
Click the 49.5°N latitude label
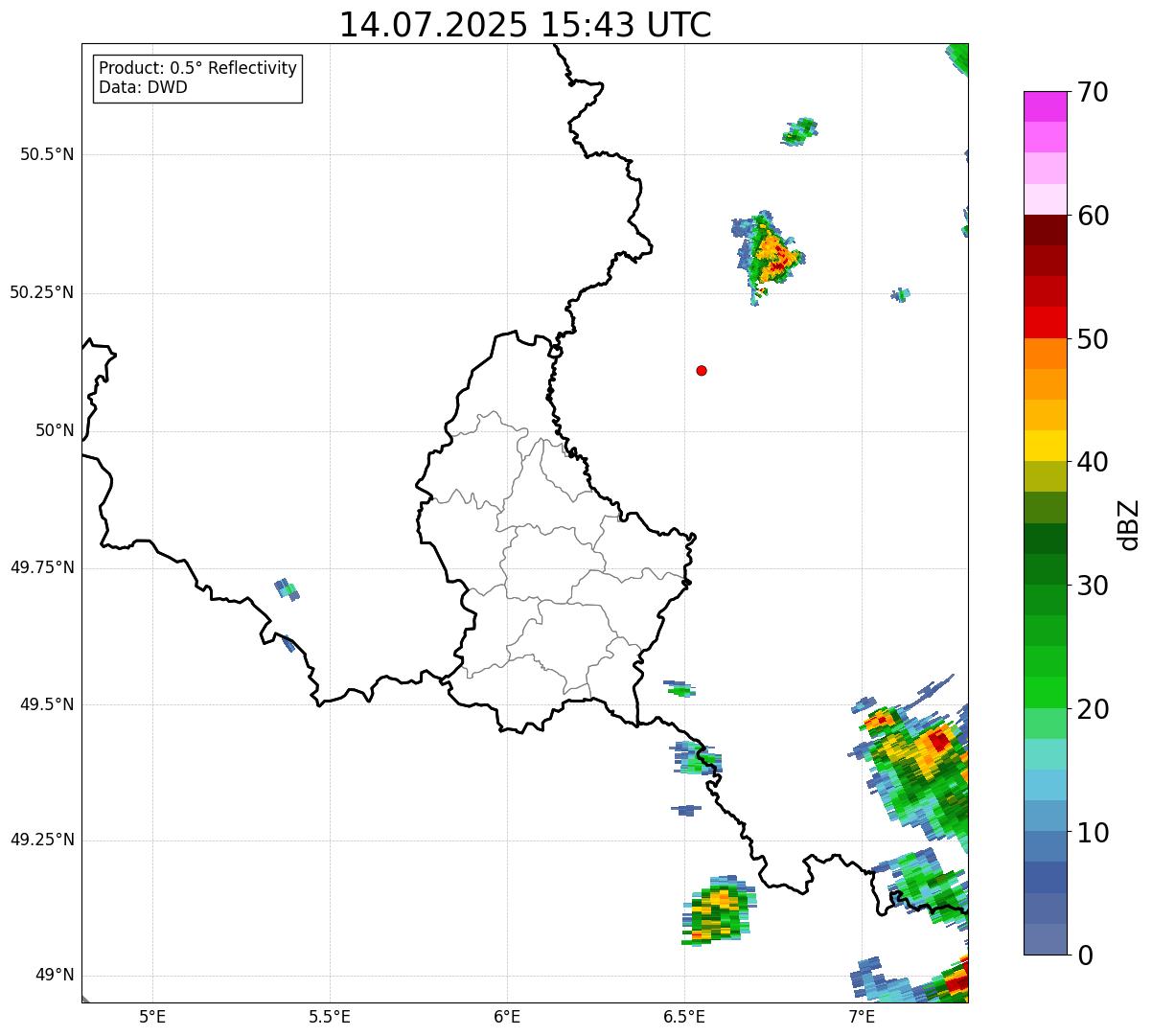tap(47, 704)
